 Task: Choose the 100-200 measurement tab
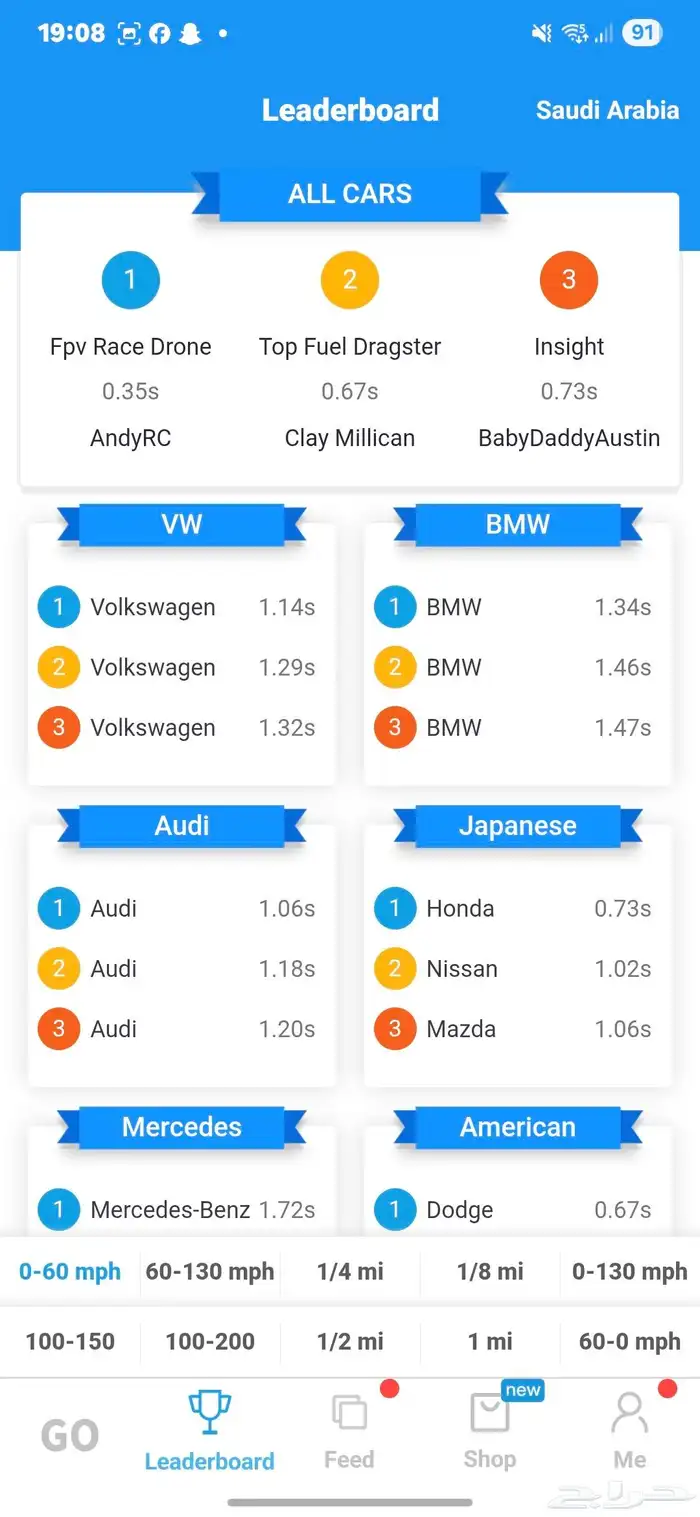point(210,1342)
